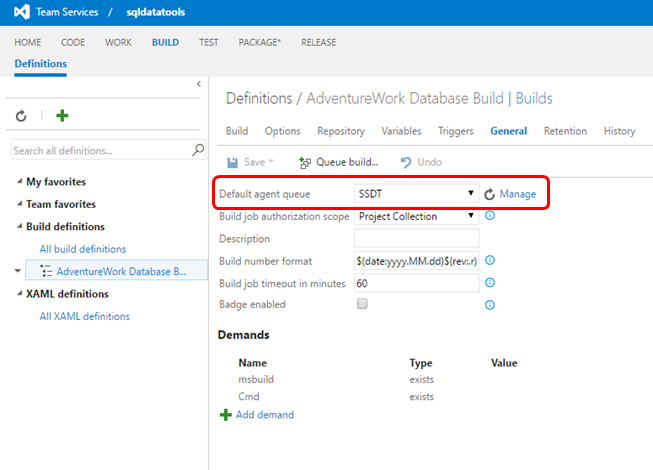653x470 pixels.
Task: Collapse the left pane with chevron
Action: click(199, 84)
